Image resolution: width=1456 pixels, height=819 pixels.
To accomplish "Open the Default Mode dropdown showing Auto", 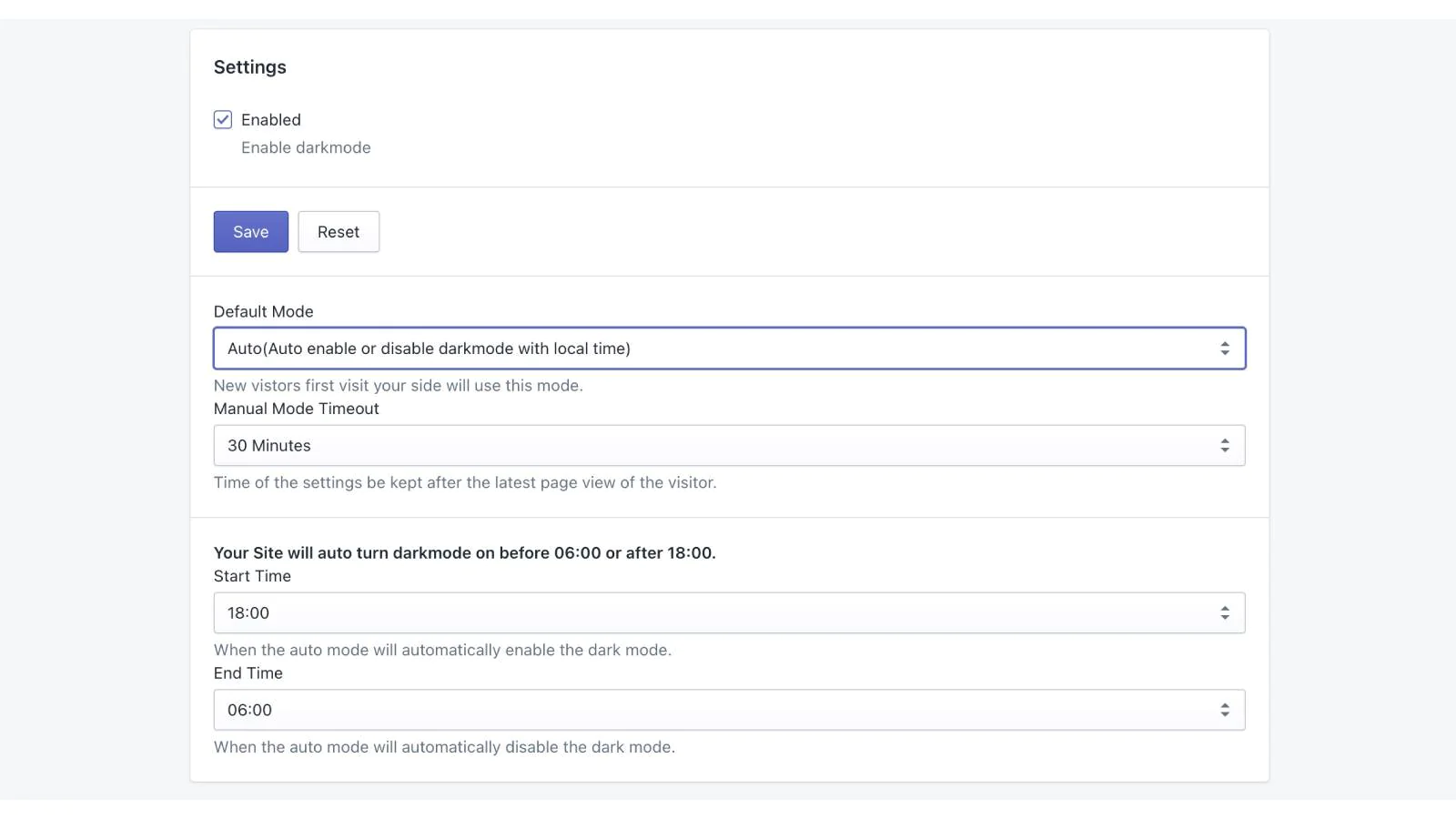I will pos(710,349).
